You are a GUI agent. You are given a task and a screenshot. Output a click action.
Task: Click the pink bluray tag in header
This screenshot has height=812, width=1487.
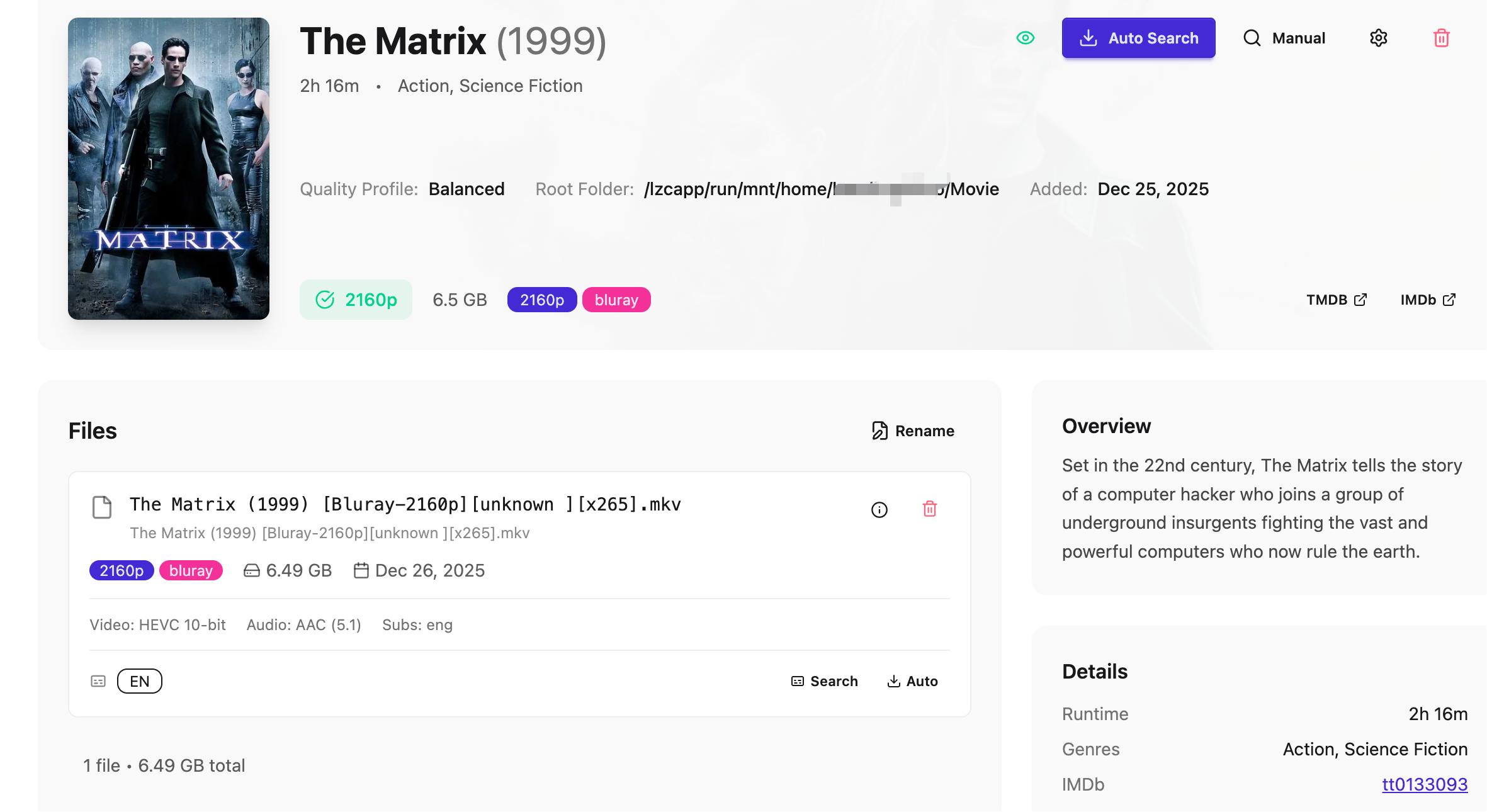[x=616, y=300]
